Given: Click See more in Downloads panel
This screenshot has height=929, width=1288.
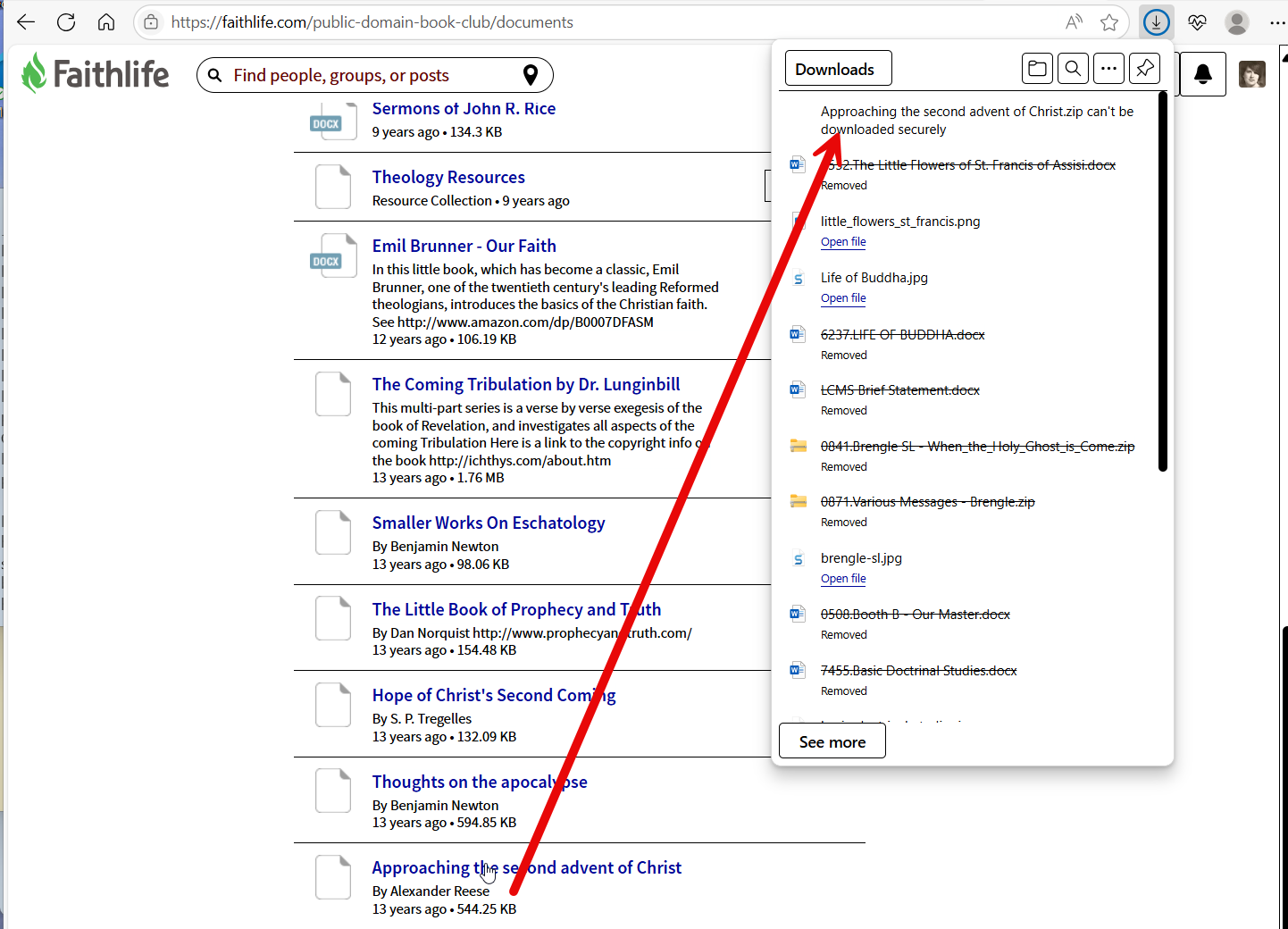Looking at the screenshot, I should (x=832, y=741).
